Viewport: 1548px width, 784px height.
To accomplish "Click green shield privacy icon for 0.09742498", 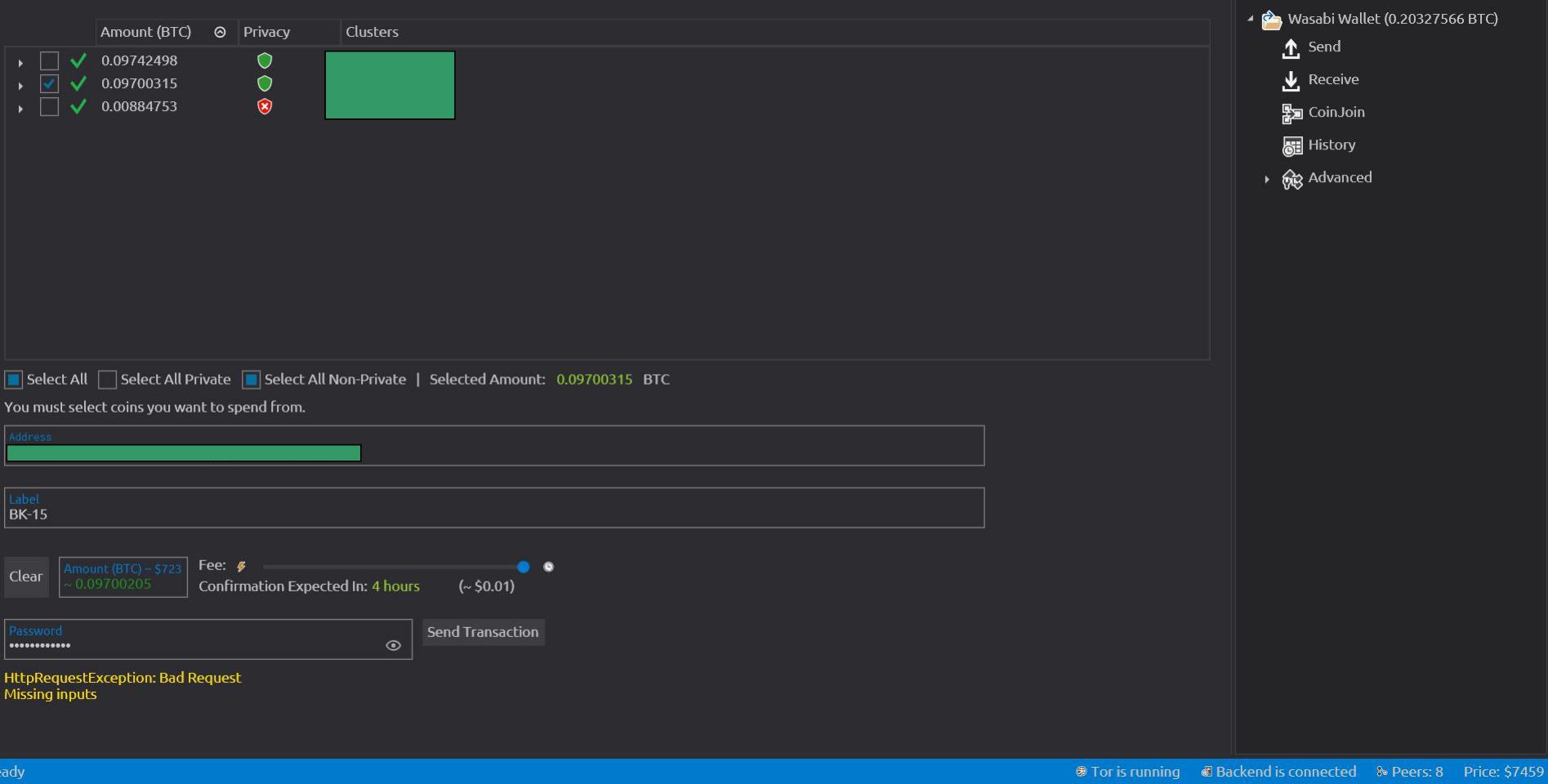I will [265, 60].
